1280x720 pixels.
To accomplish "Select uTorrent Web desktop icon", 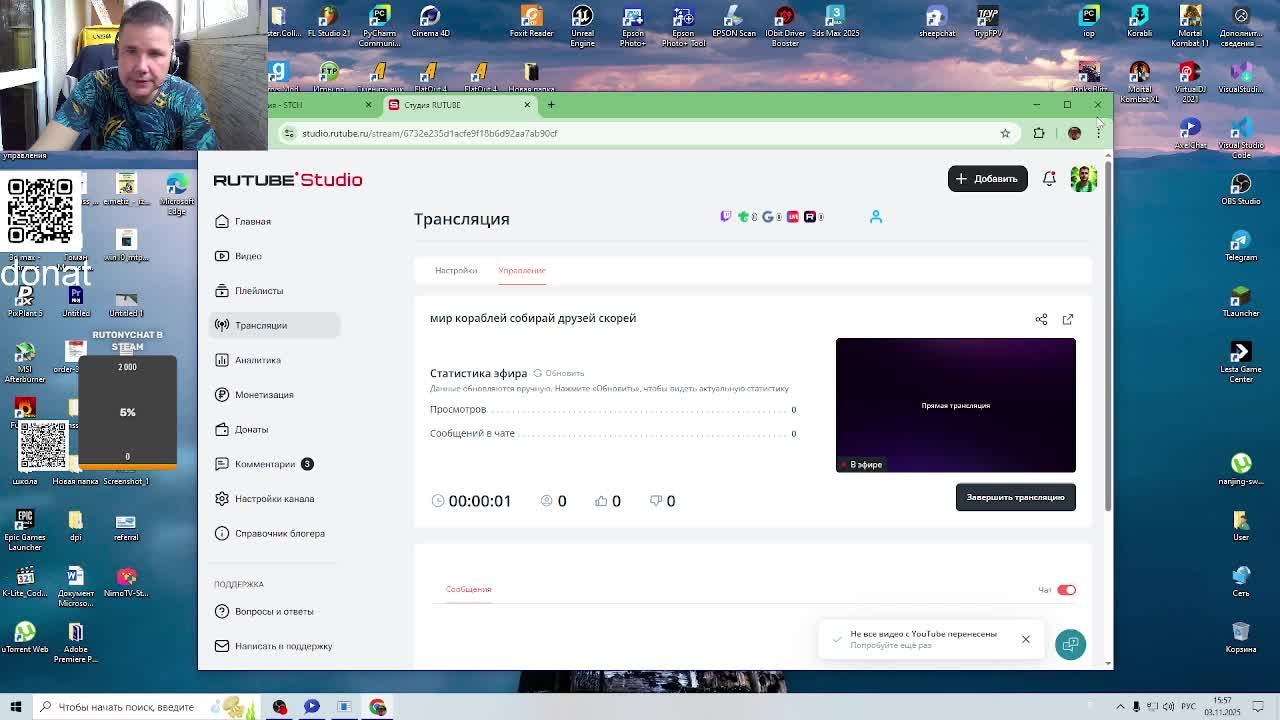I will 25,637.
